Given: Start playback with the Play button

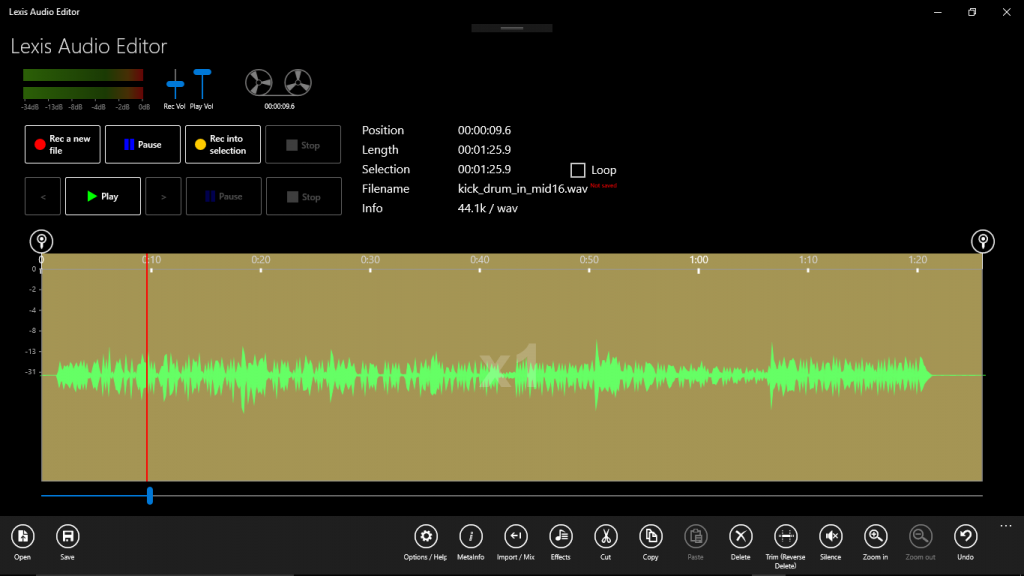Looking at the screenshot, I should click(102, 196).
